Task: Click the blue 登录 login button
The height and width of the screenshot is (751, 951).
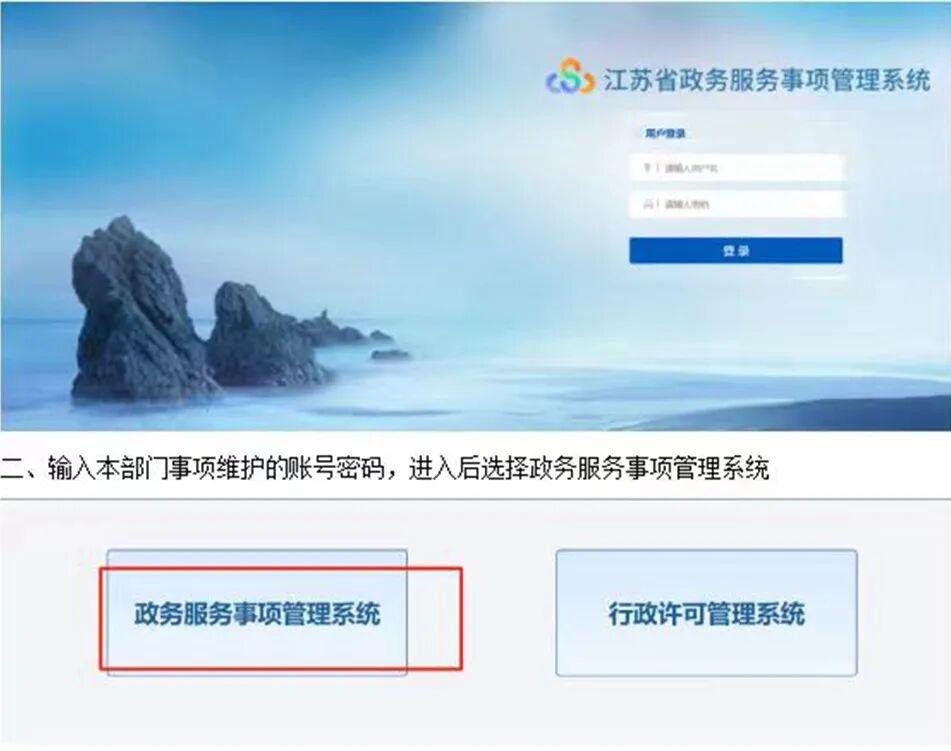Action: click(736, 251)
